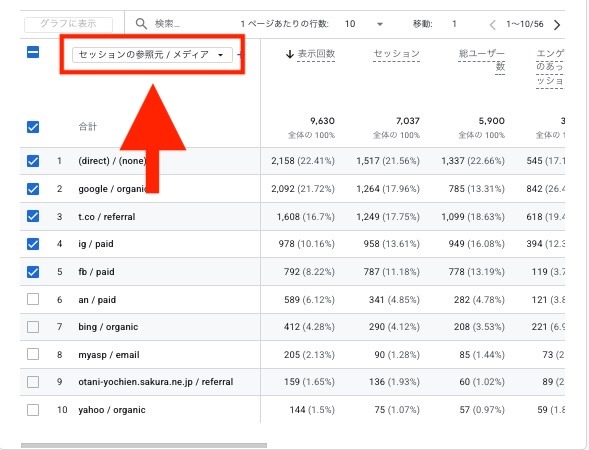
Task: Click cell 1,264 (17.96%)
Action: [x=388, y=189]
